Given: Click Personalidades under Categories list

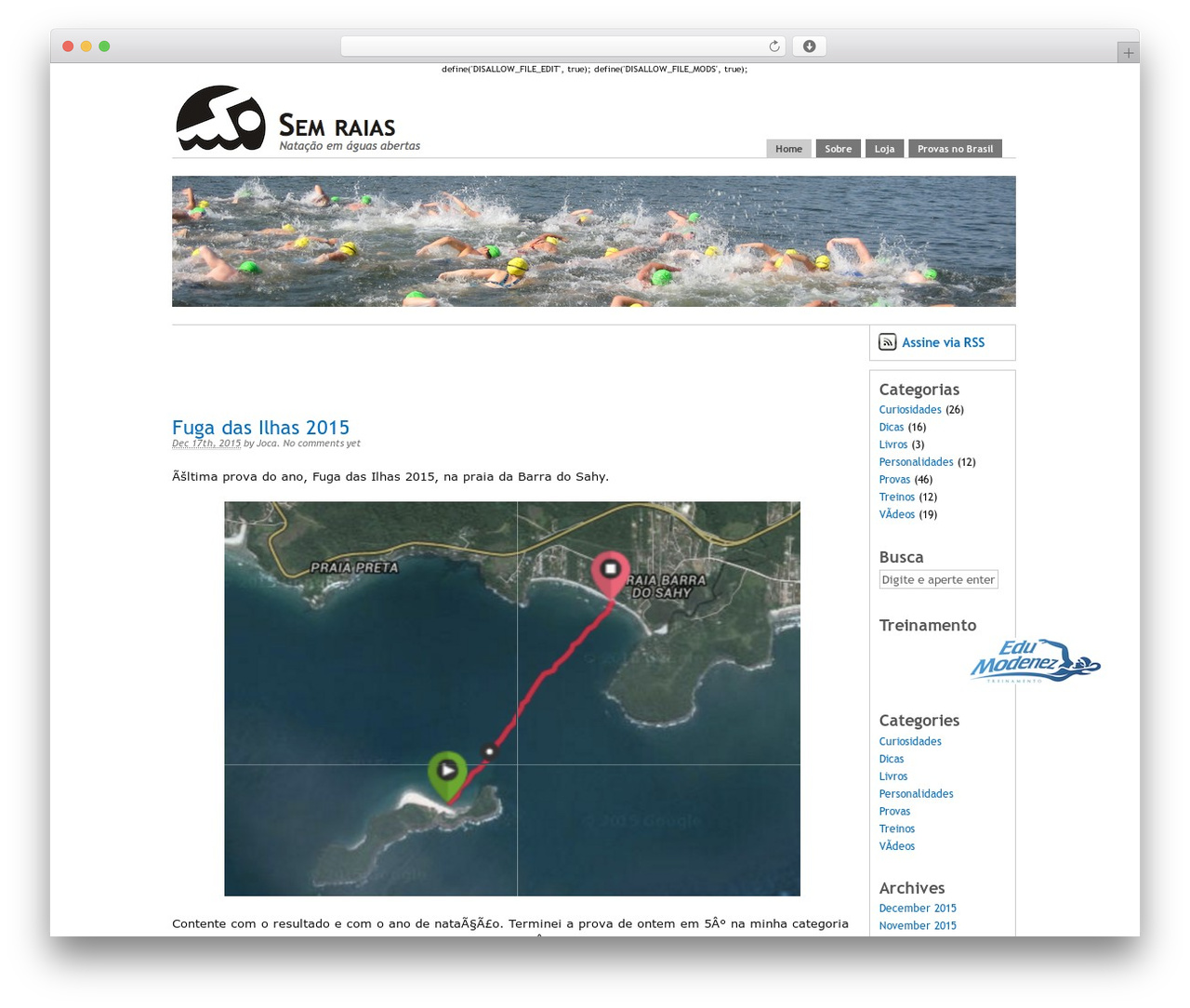Looking at the screenshot, I should 917,794.
